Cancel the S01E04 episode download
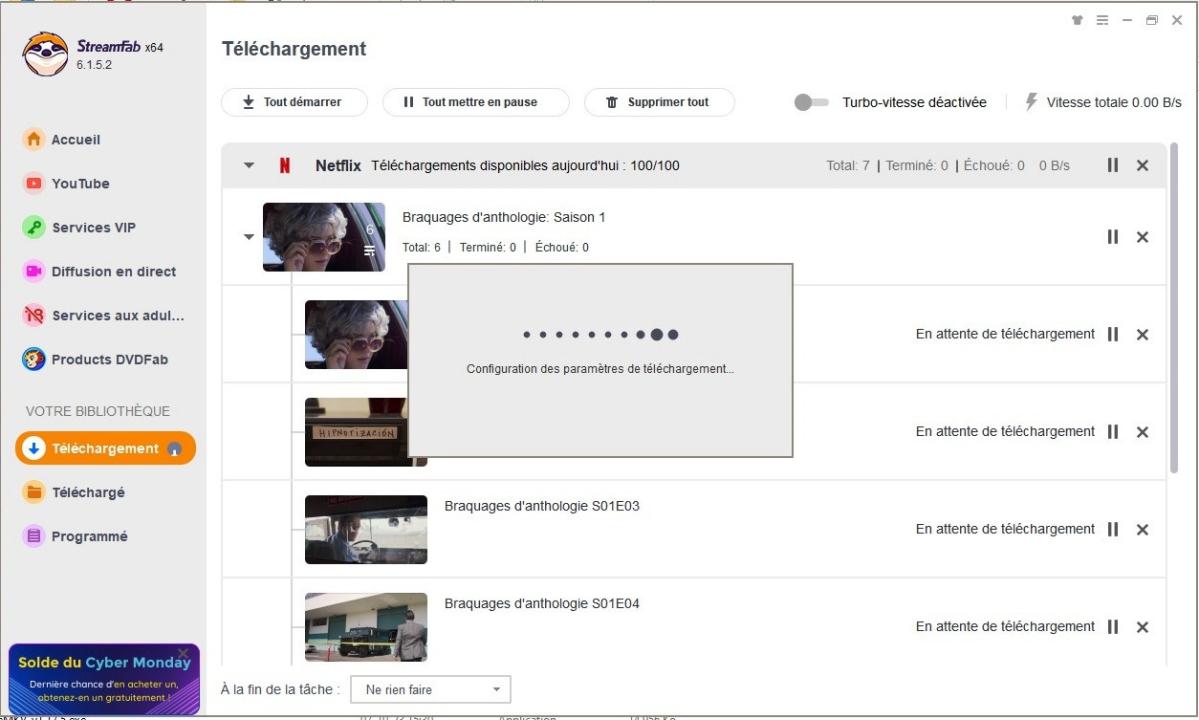 click(1142, 627)
